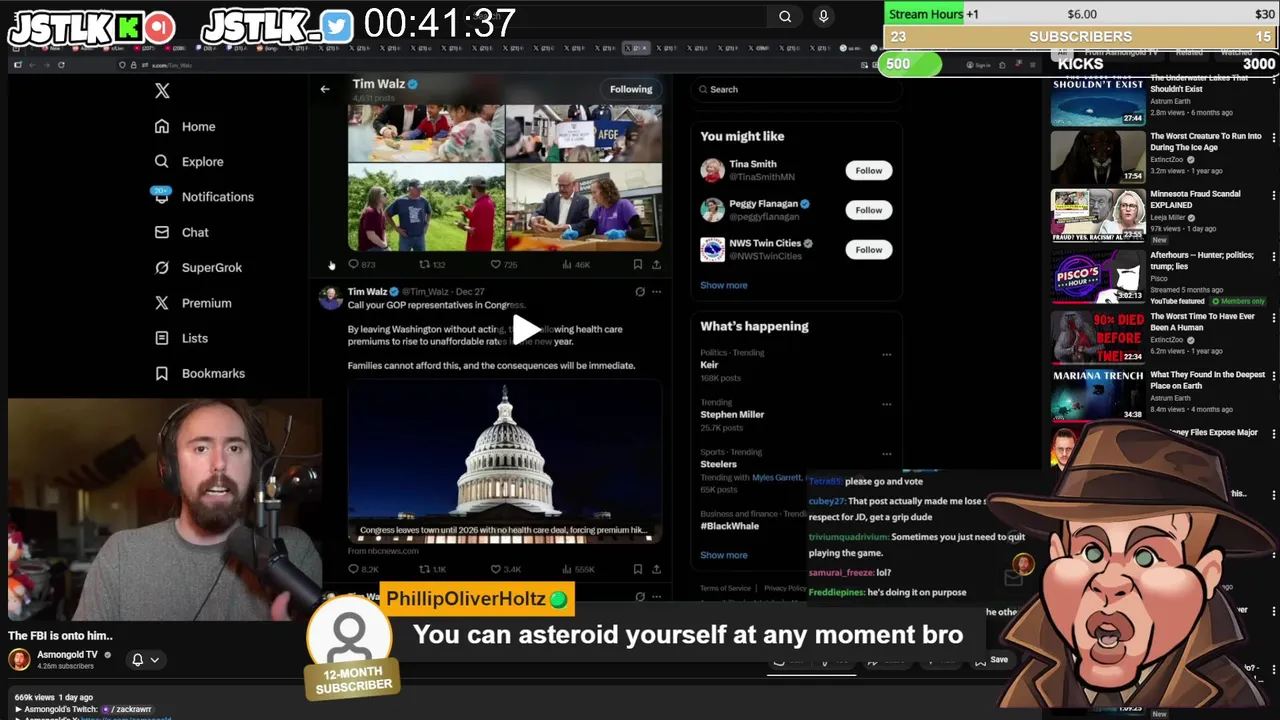Open Asmongold TV channel avatar
The width and height of the screenshot is (1280, 720).
(x=19, y=660)
